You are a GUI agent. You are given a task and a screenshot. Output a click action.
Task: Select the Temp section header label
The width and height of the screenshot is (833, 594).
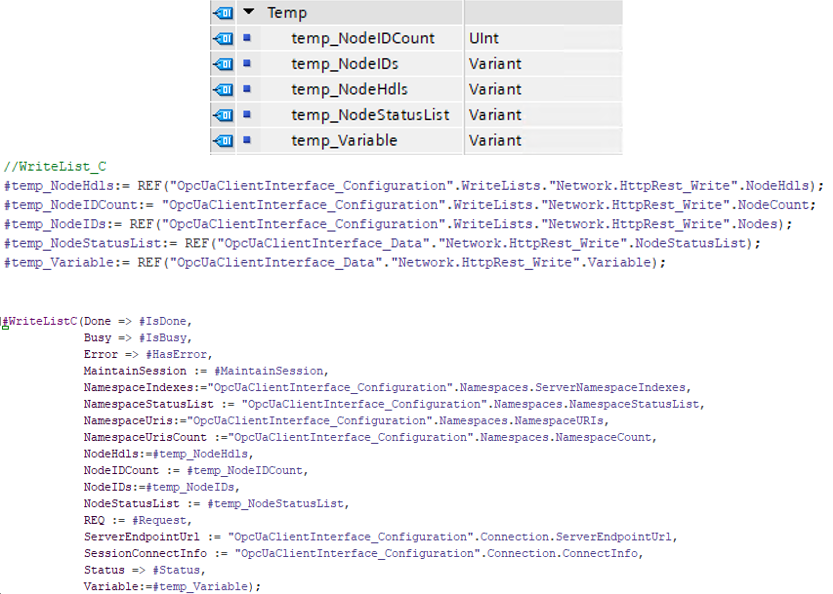[287, 13]
